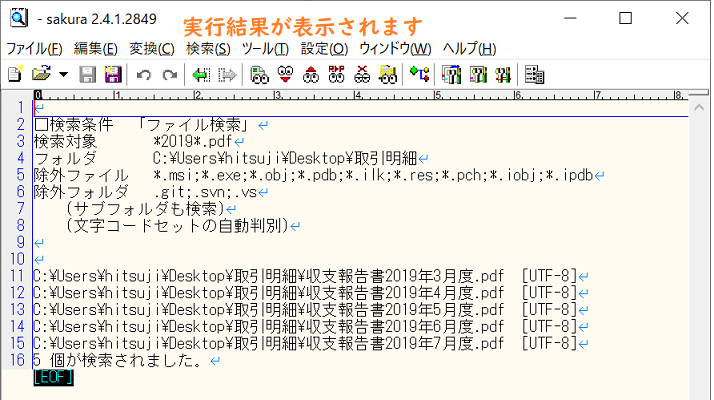Click the [EOF] marker
This screenshot has height=400, width=714.
click(53, 377)
